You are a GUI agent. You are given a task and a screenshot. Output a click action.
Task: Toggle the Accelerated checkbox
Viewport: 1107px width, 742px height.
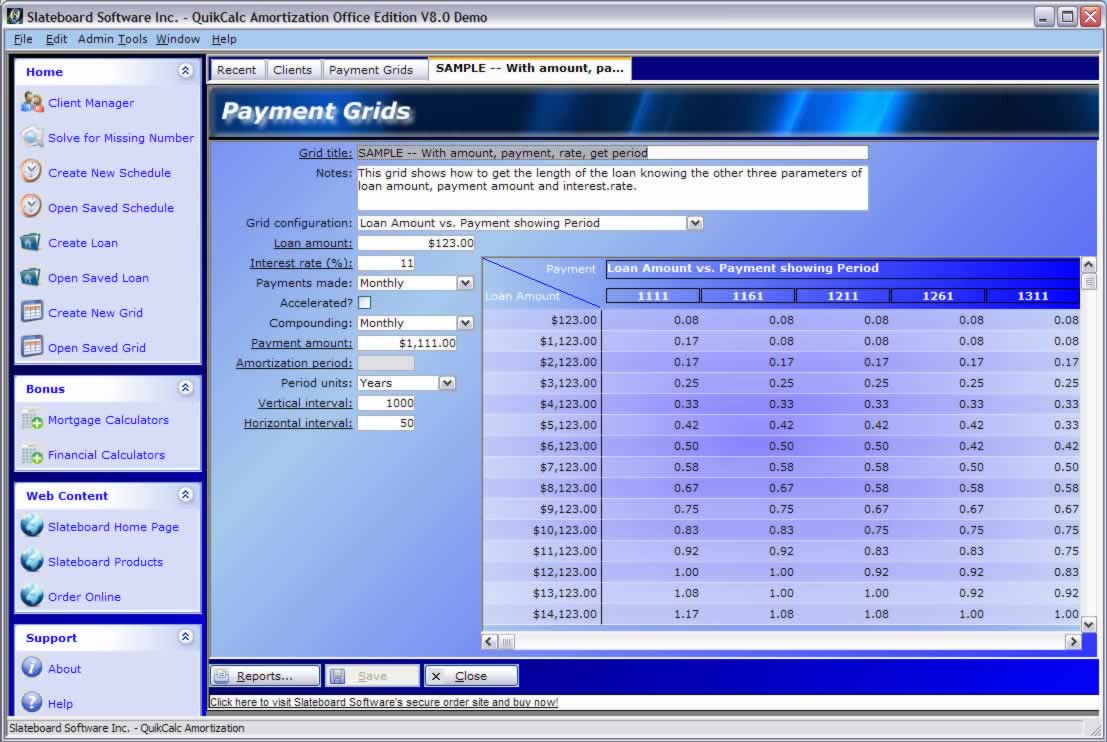[365, 303]
